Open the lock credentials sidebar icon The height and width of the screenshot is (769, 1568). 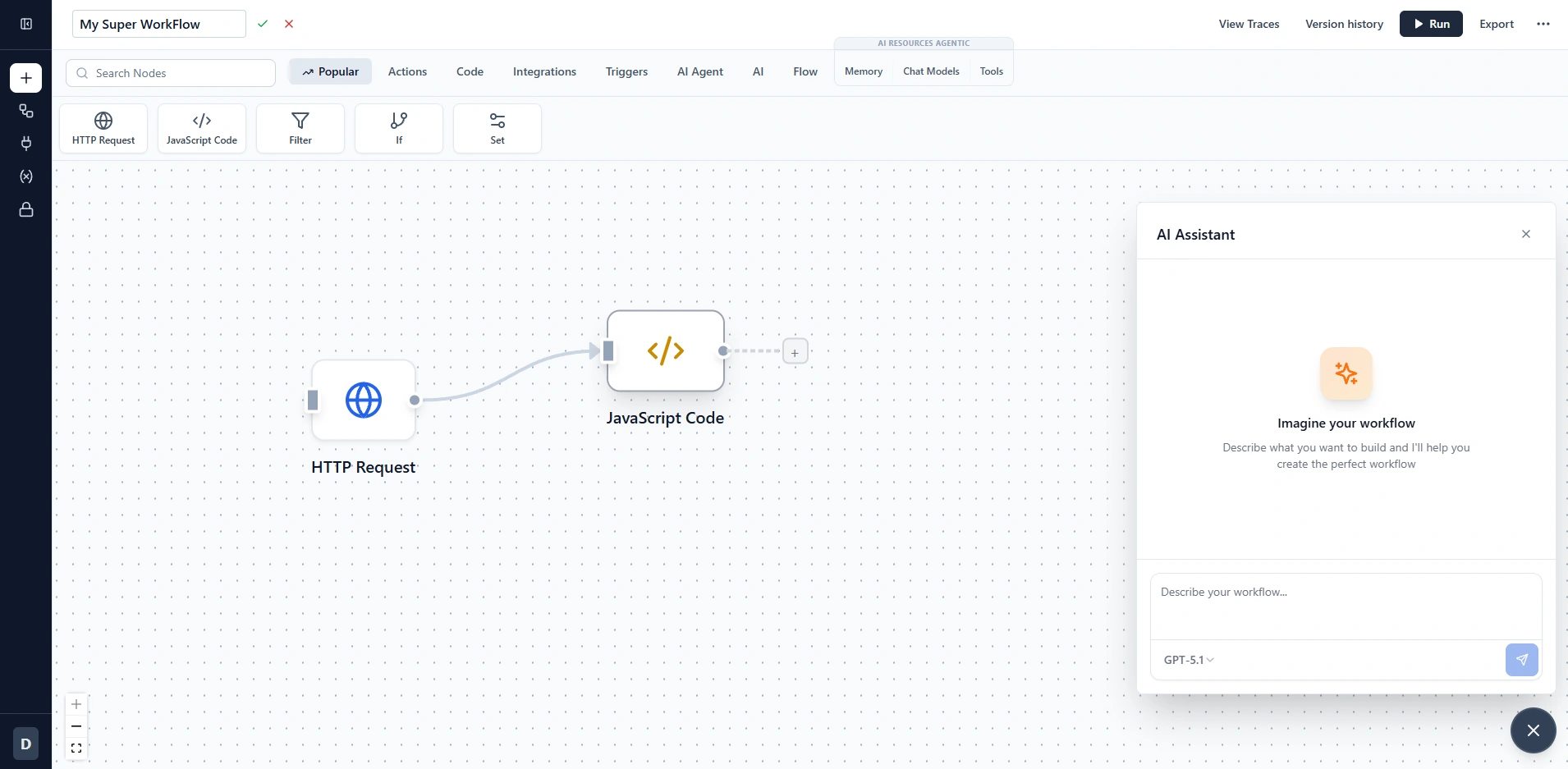pyautogui.click(x=26, y=210)
